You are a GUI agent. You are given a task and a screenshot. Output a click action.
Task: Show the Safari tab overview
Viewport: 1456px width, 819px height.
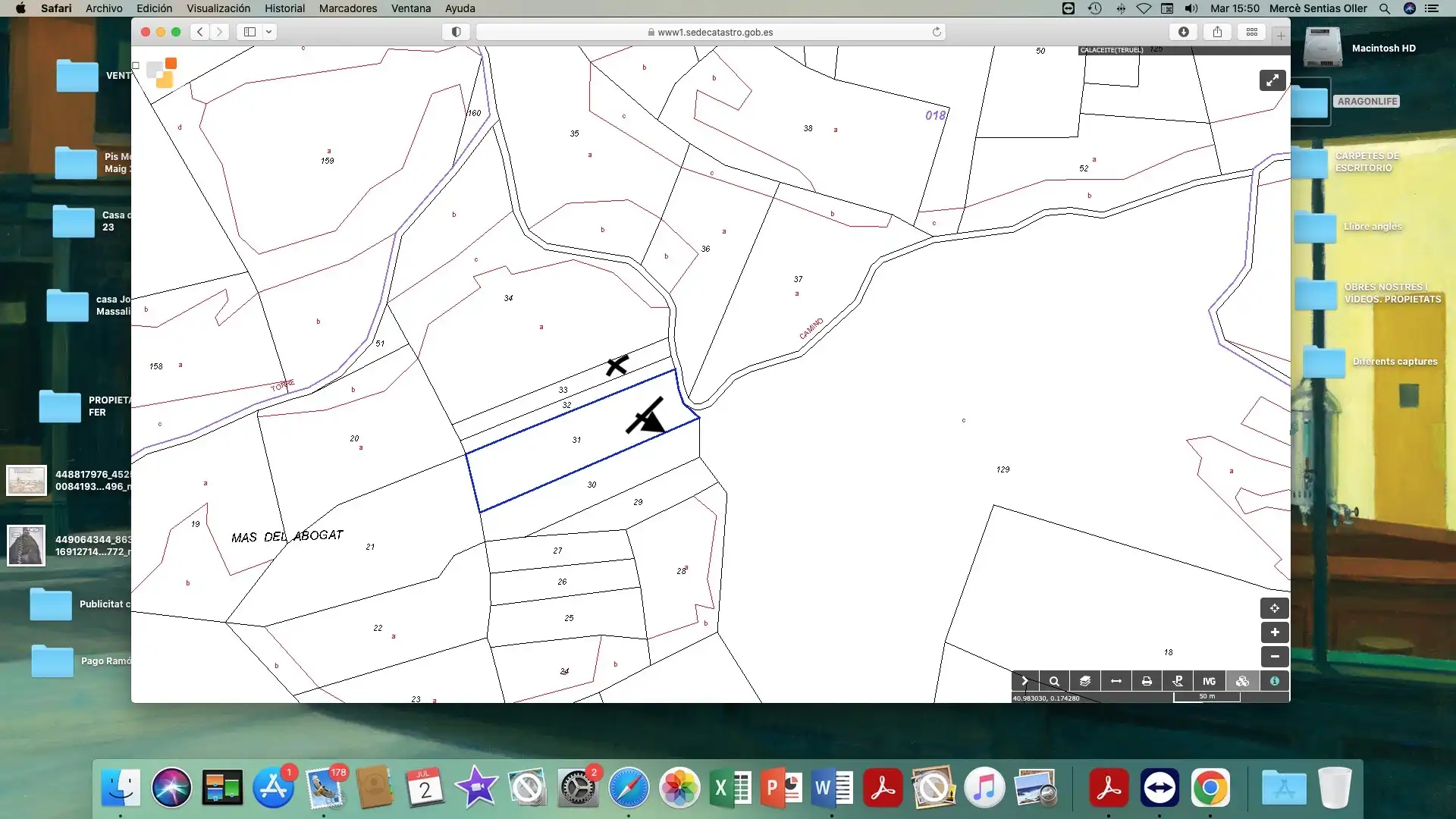(1252, 32)
